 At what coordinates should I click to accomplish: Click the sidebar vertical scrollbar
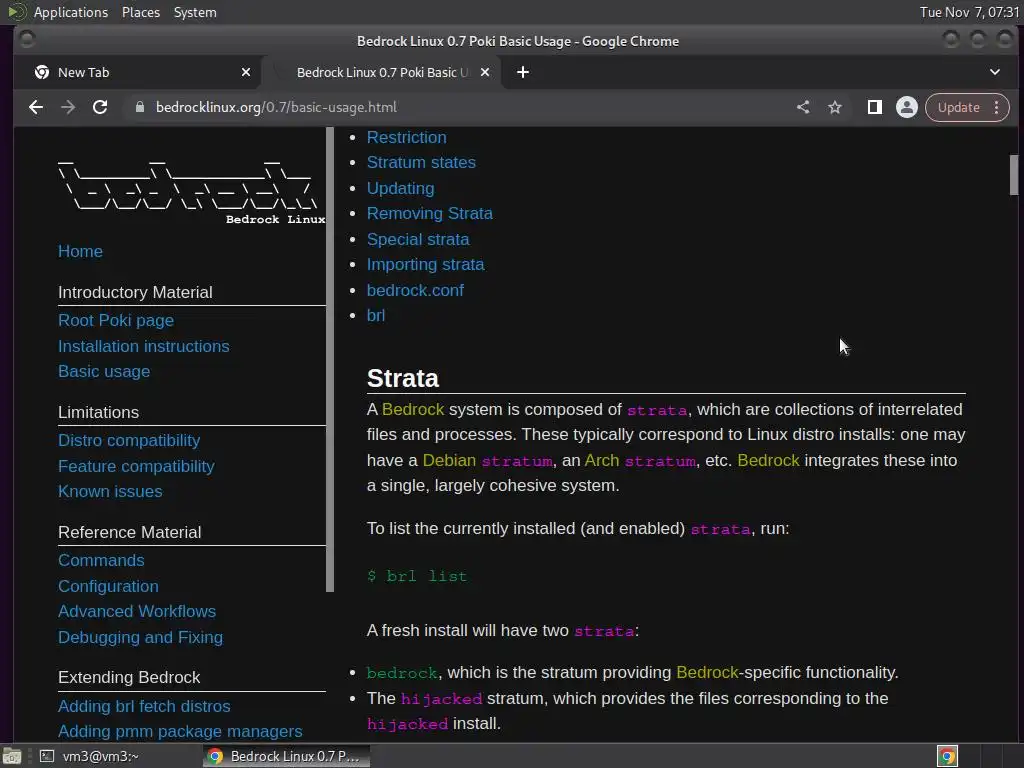330,359
